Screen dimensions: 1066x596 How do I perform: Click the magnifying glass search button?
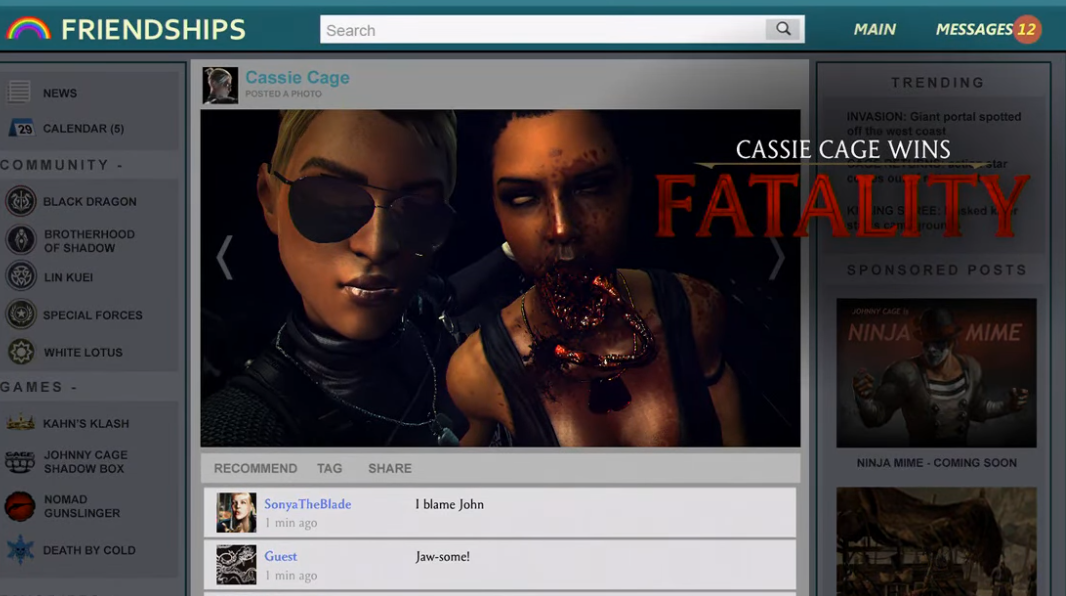pos(783,29)
